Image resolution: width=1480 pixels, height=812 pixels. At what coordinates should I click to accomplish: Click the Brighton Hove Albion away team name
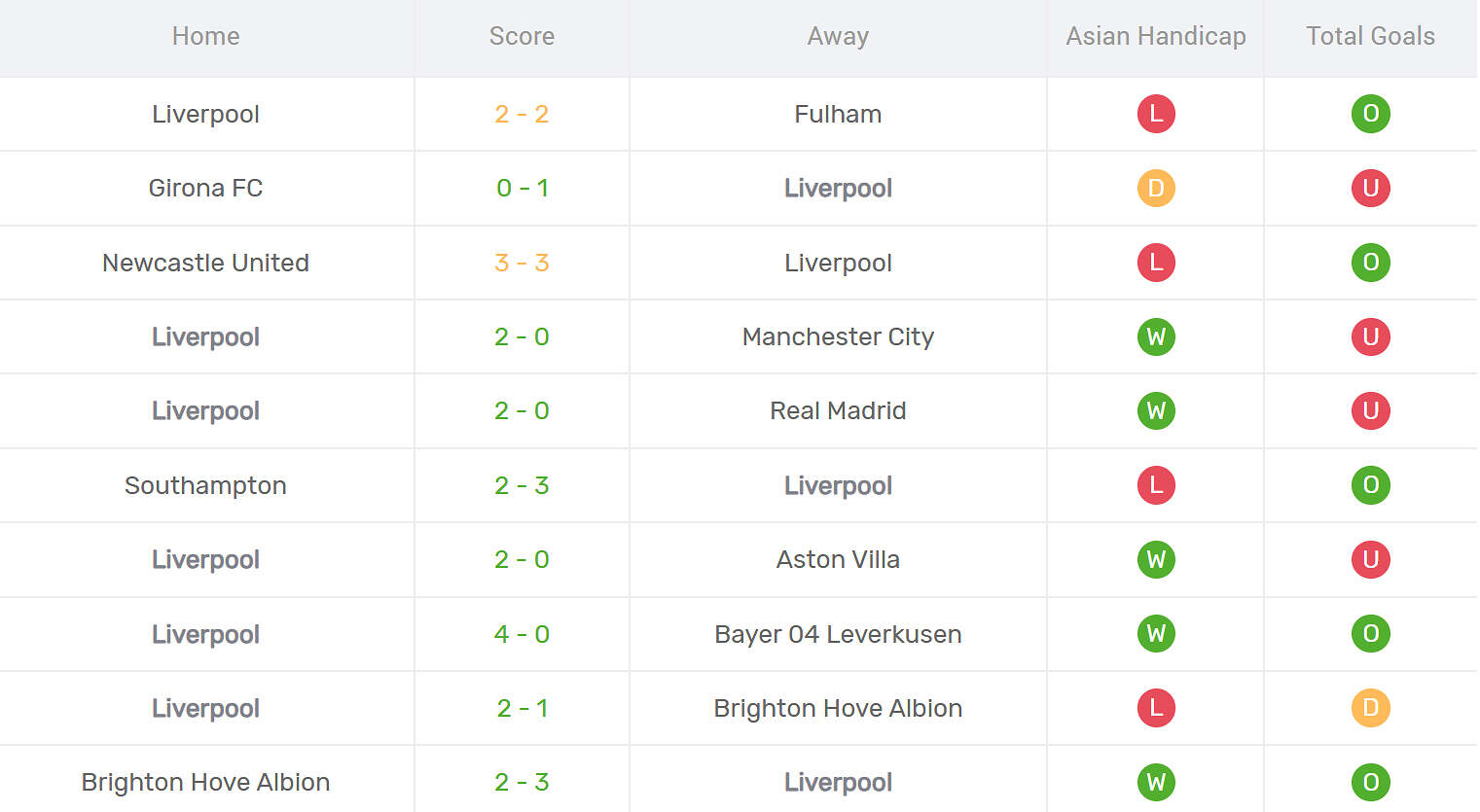coord(838,708)
